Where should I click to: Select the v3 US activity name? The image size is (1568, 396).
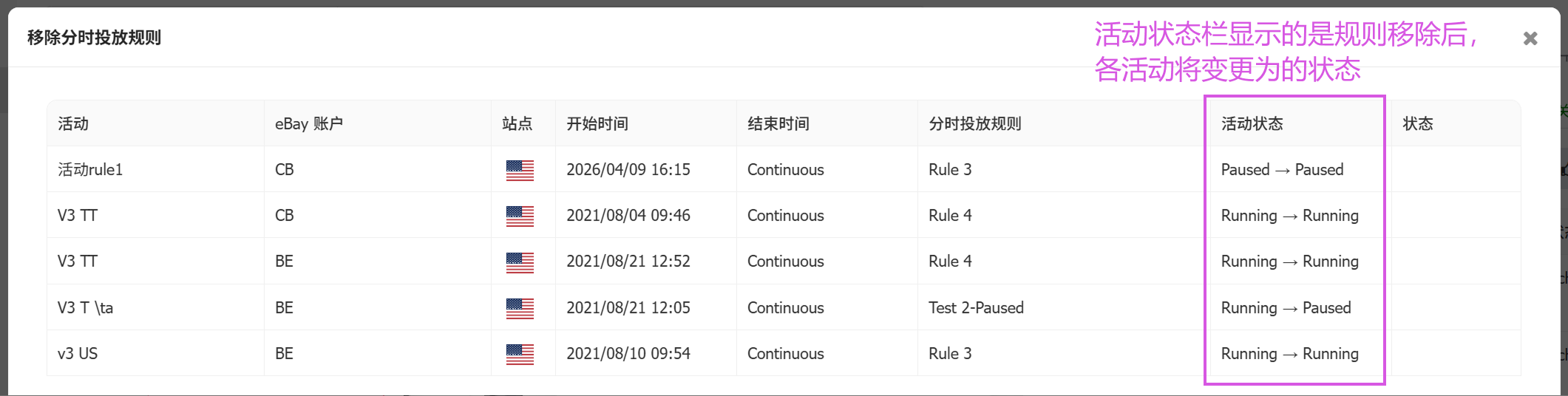coord(78,354)
